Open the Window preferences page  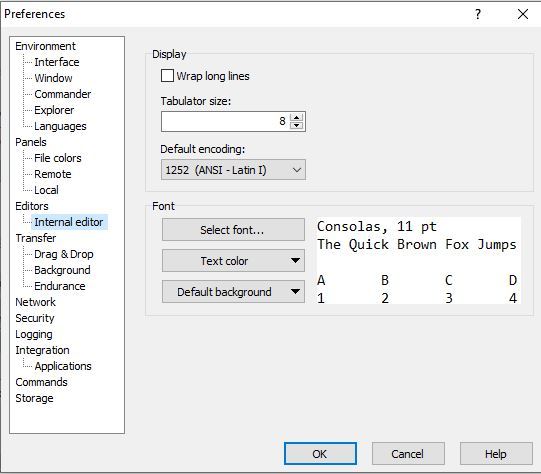click(x=53, y=78)
